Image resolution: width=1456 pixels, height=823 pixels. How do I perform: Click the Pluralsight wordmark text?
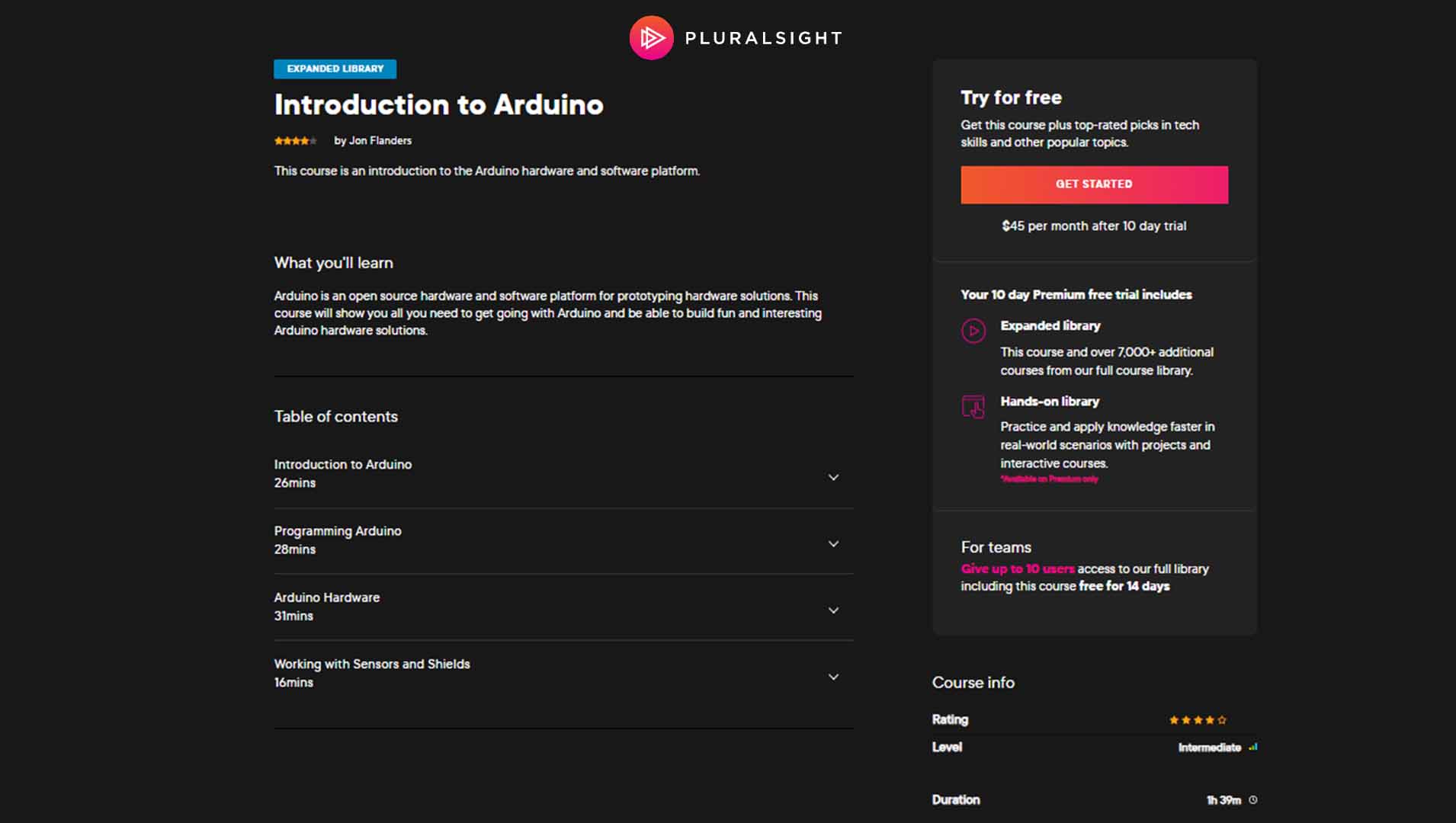click(763, 38)
